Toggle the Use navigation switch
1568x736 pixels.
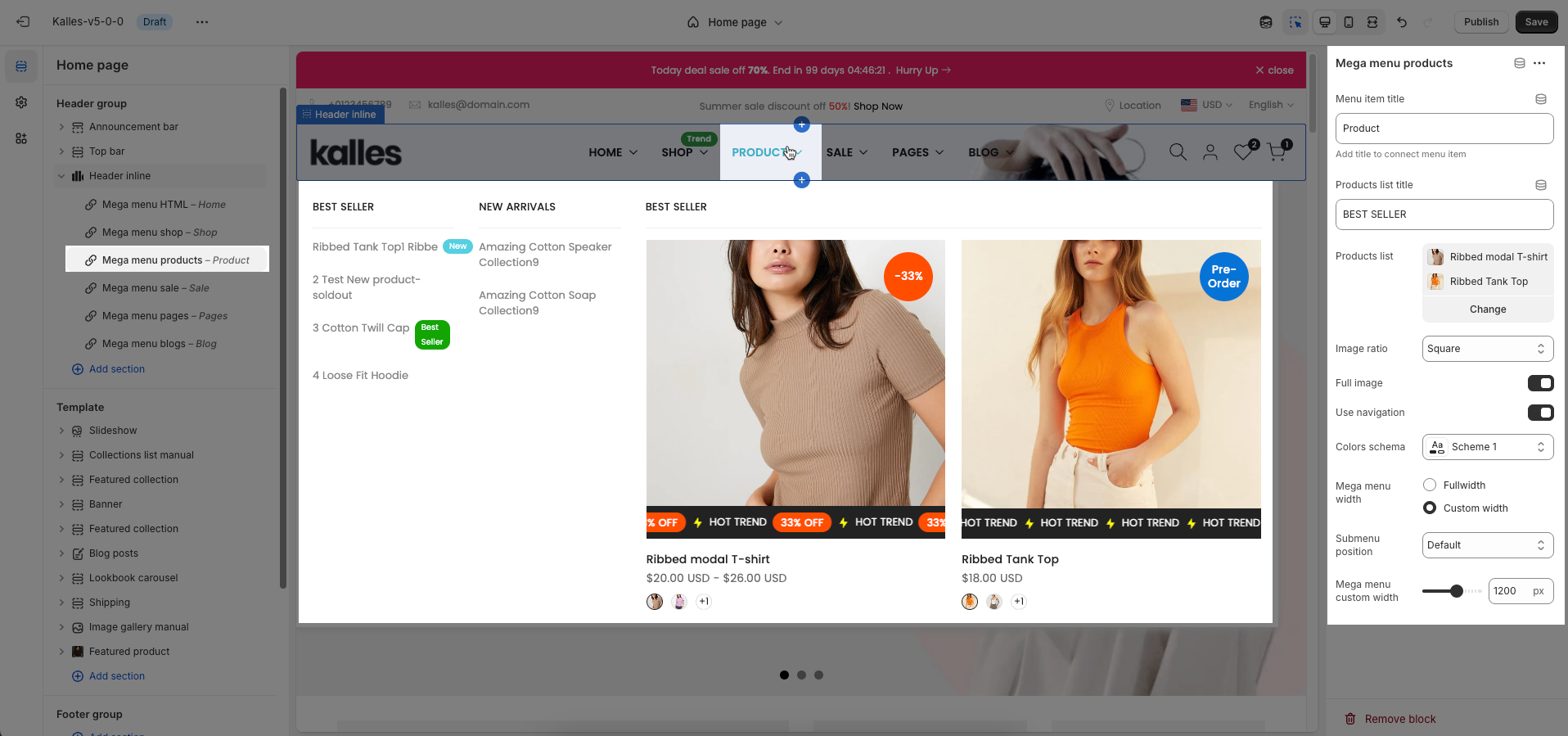pos(1541,413)
